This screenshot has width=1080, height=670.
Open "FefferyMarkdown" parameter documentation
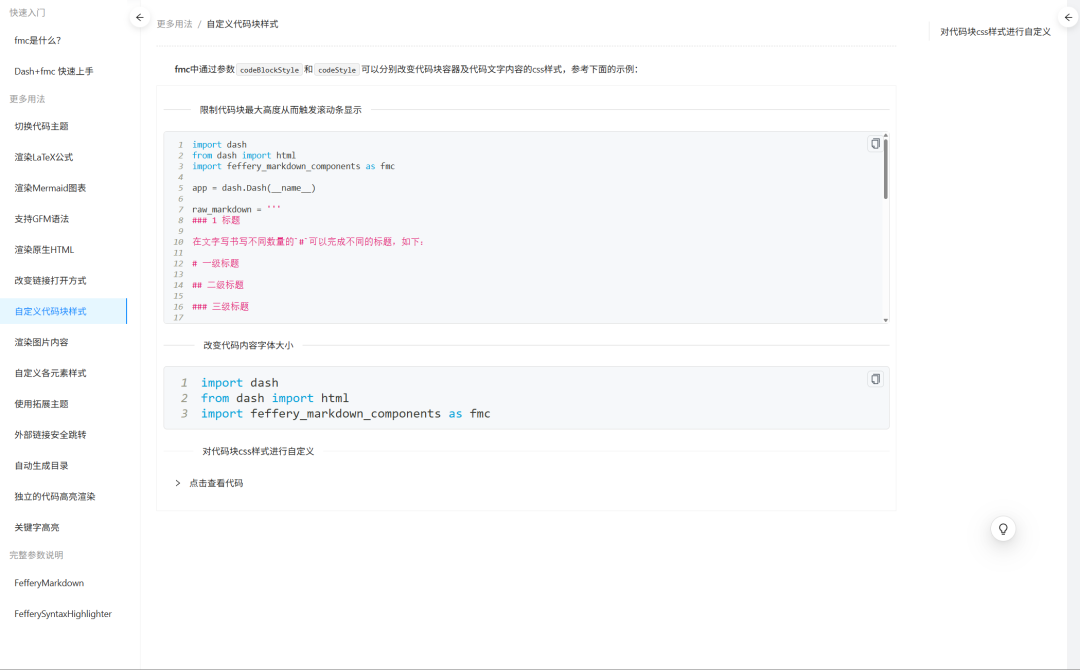(x=49, y=582)
